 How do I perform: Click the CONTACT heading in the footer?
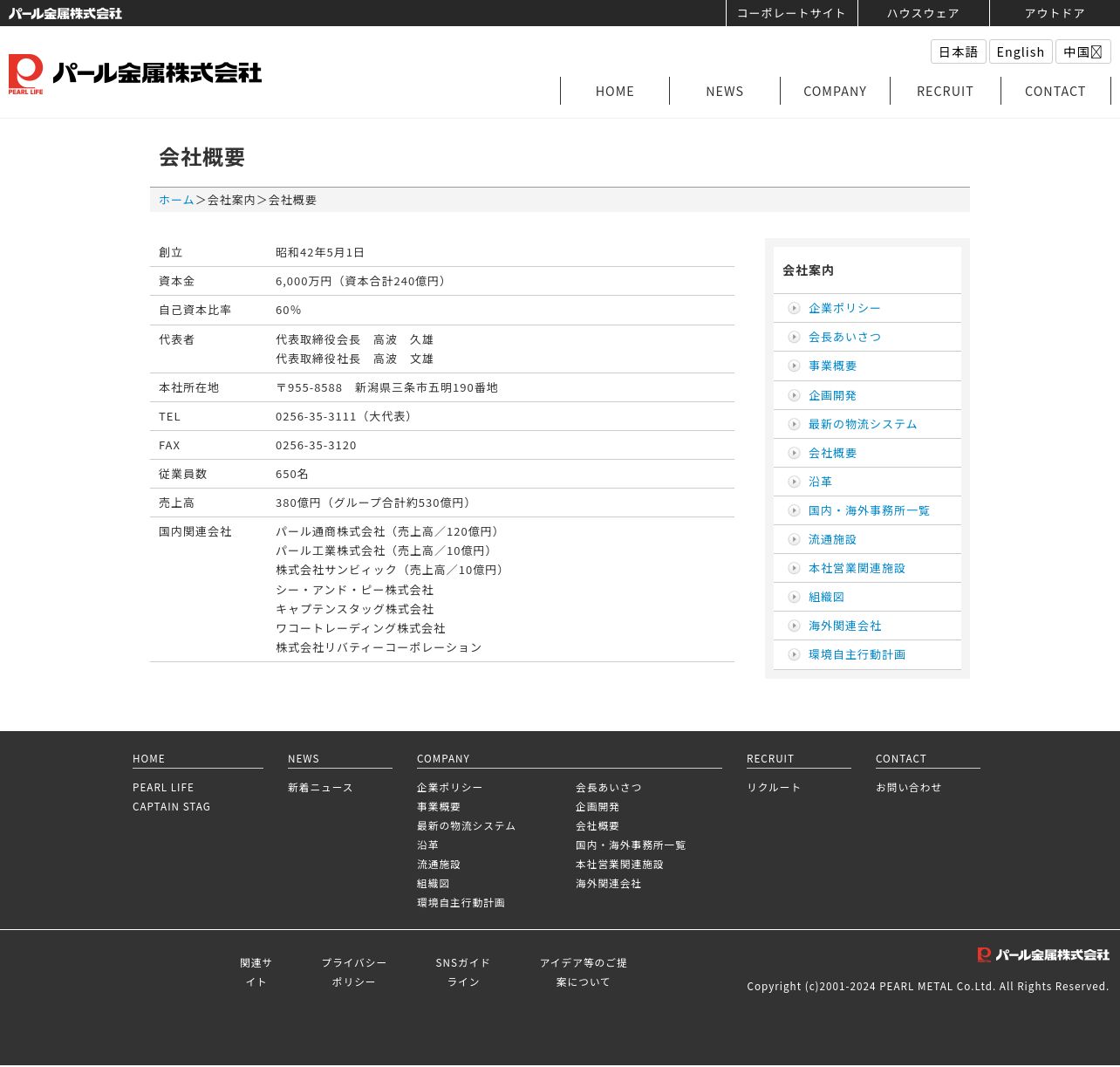point(901,758)
